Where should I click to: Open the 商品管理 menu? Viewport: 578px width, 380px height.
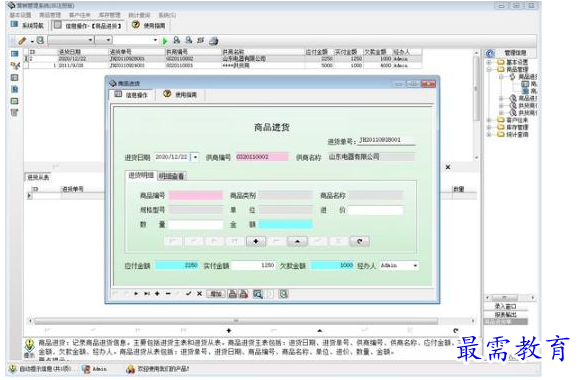(50, 15)
